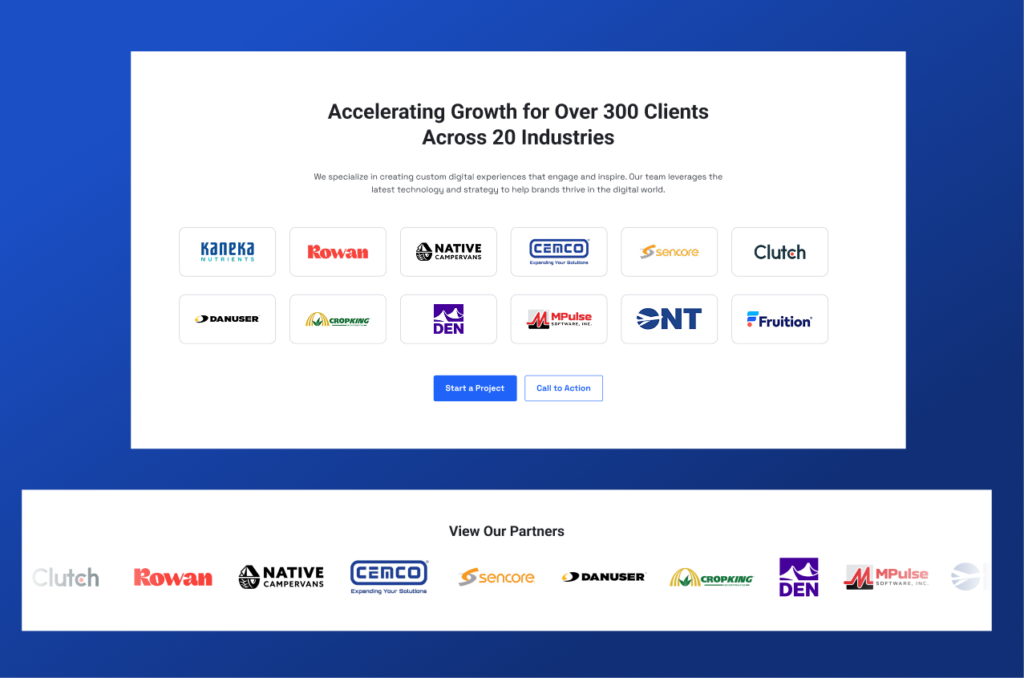Click the faded Clutch logo in the partners carousel
The height and width of the screenshot is (678, 1024).
pyautogui.click(x=66, y=577)
